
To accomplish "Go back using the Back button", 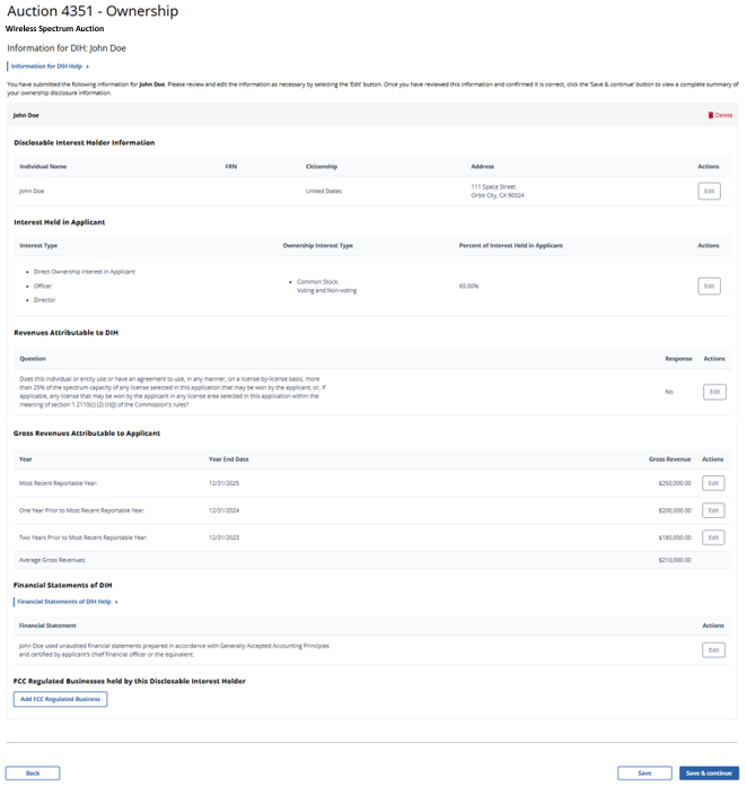I will point(33,773).
